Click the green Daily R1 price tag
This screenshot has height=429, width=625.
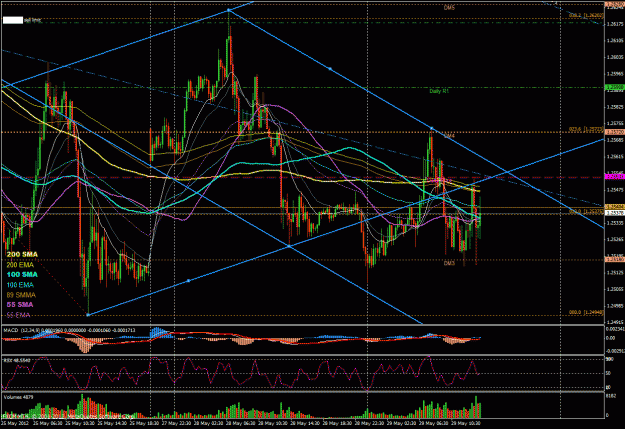pyautogui.click(x=615, y=87)
